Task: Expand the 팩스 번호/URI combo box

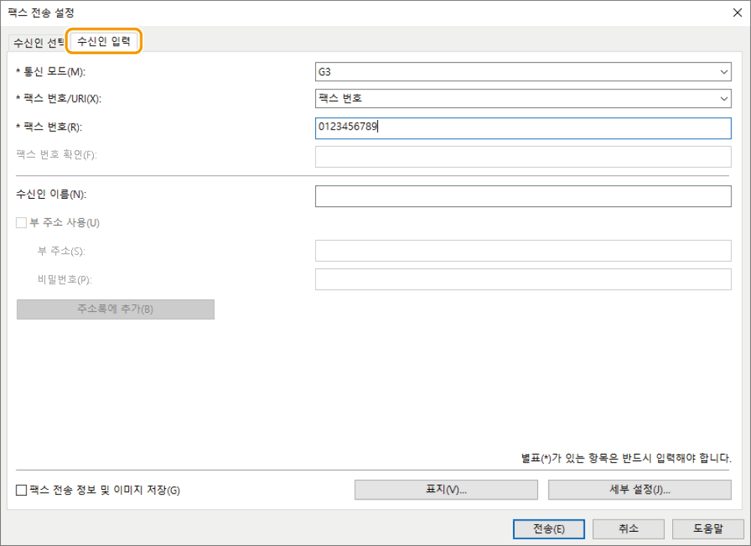Action: [x=523, y=98]
